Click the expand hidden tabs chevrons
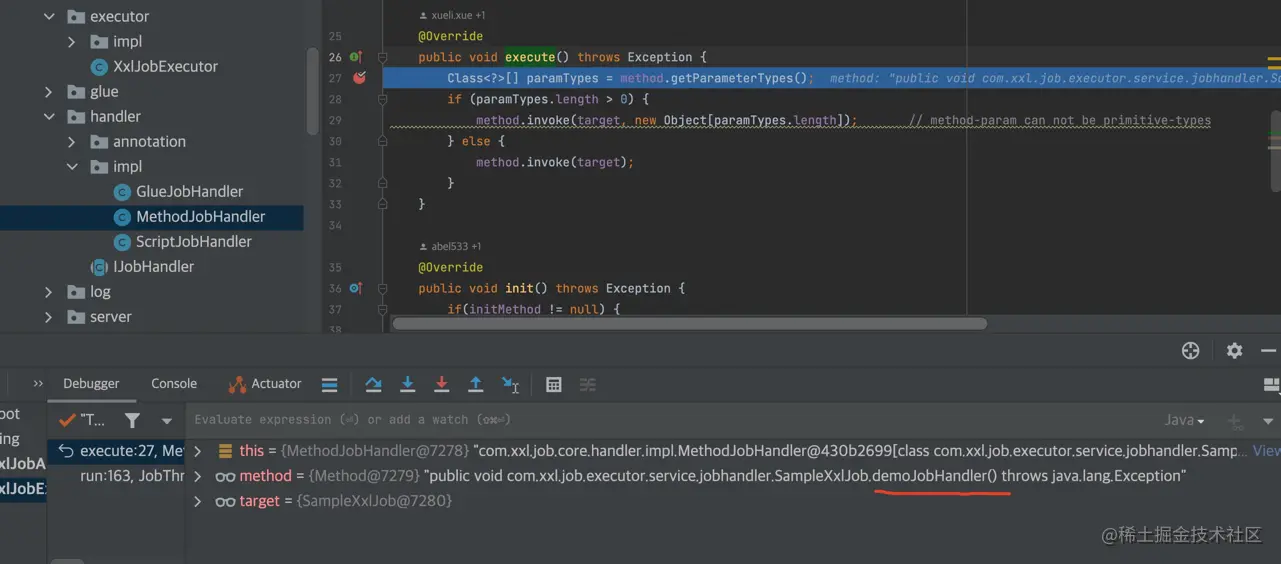This screenshot has width=1281, height=564. 38,384
